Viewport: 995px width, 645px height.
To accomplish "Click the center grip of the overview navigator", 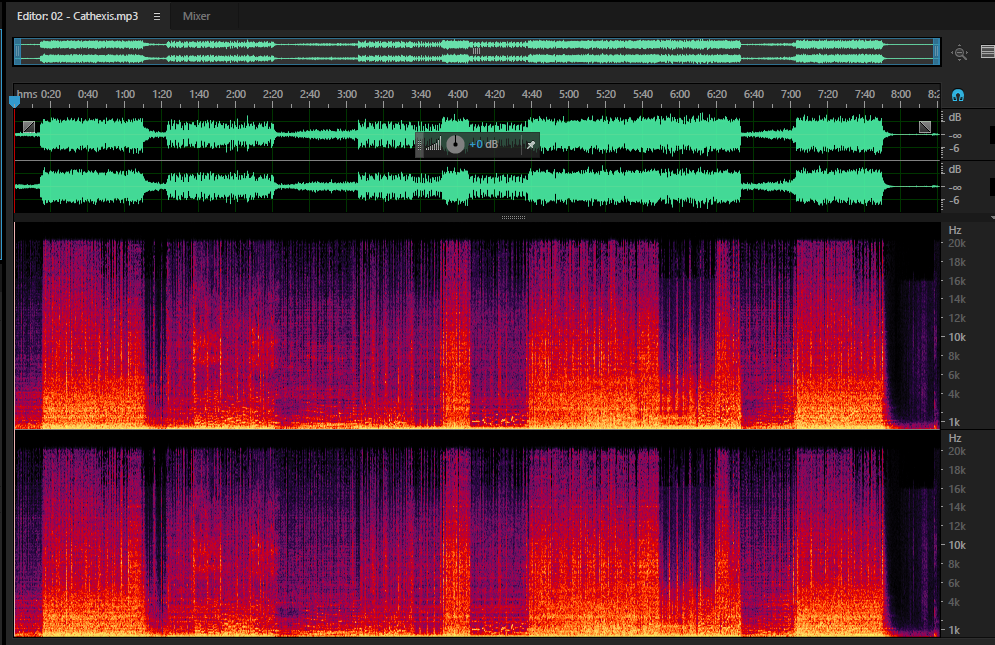I will point(476,51).
